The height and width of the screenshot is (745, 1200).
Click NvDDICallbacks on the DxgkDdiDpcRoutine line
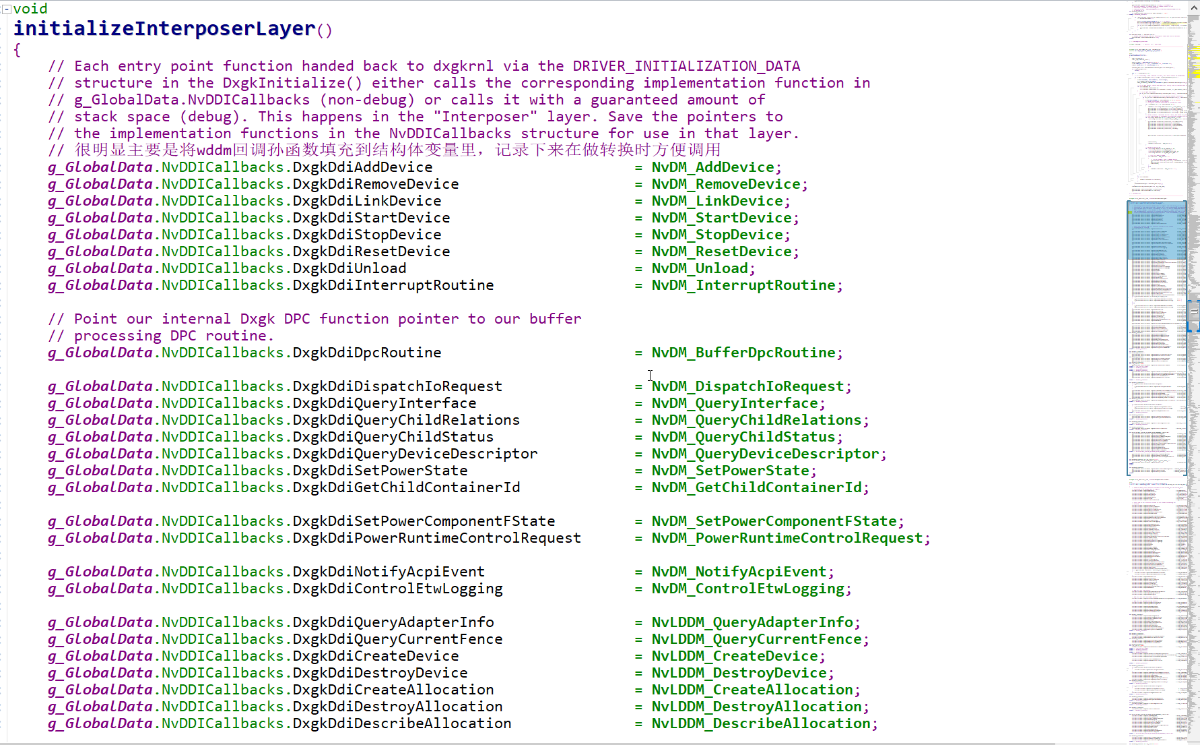coord(222,353)
